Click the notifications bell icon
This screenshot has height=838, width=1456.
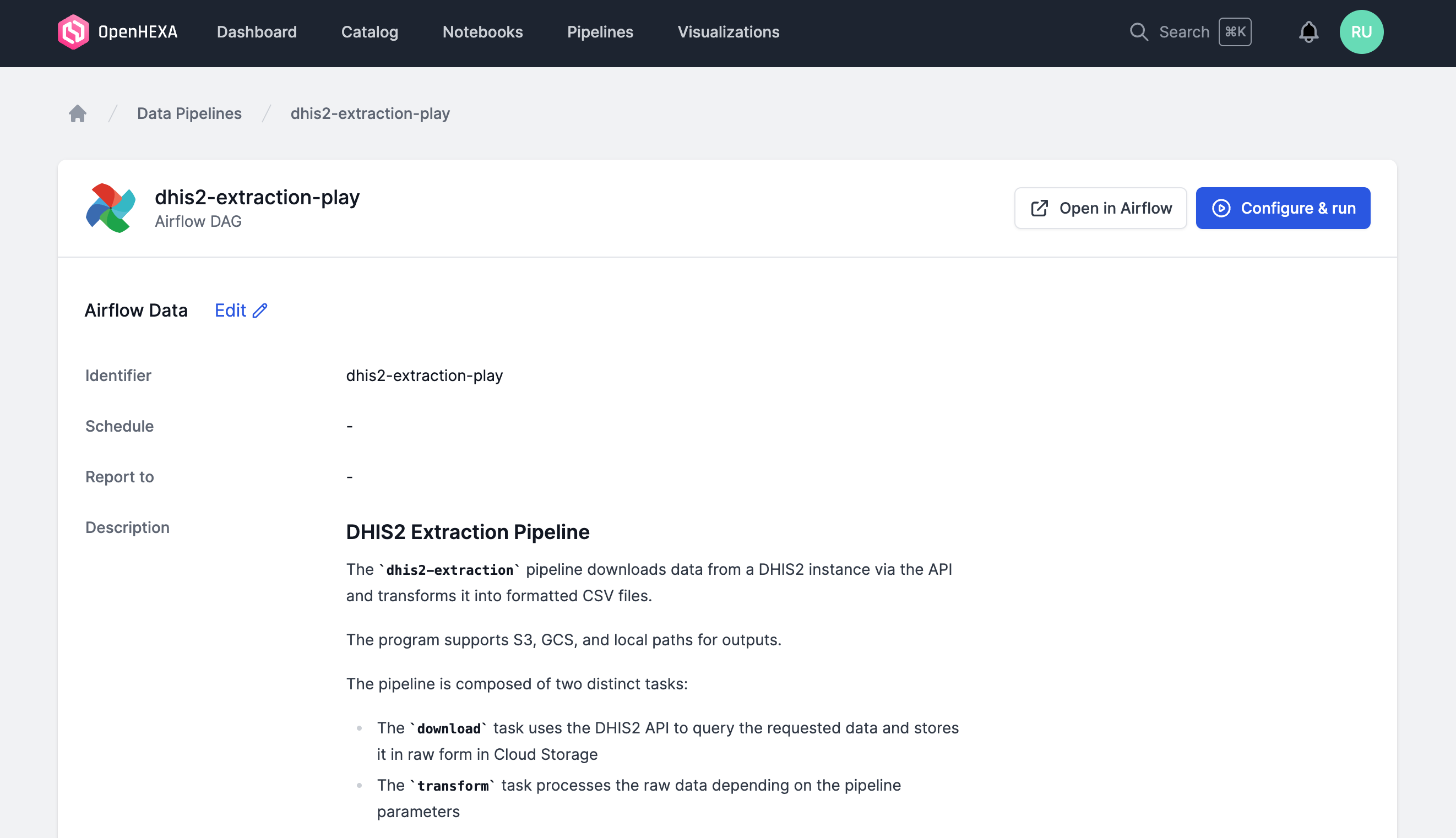(x=1308, y=31)
